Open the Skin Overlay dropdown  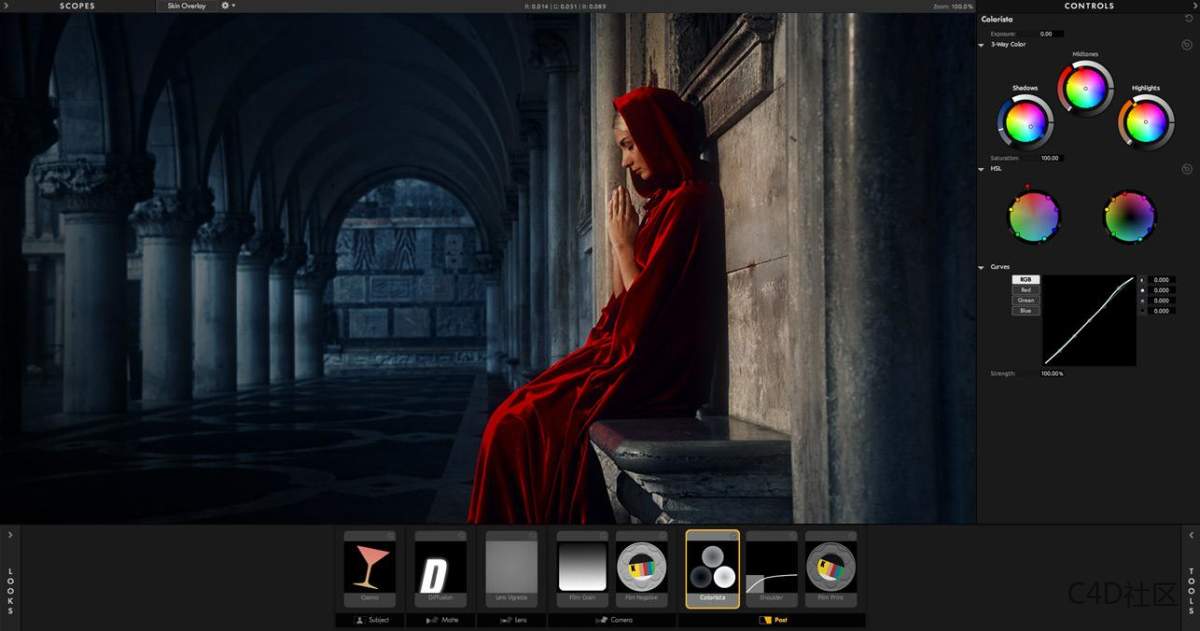(185, 5)
